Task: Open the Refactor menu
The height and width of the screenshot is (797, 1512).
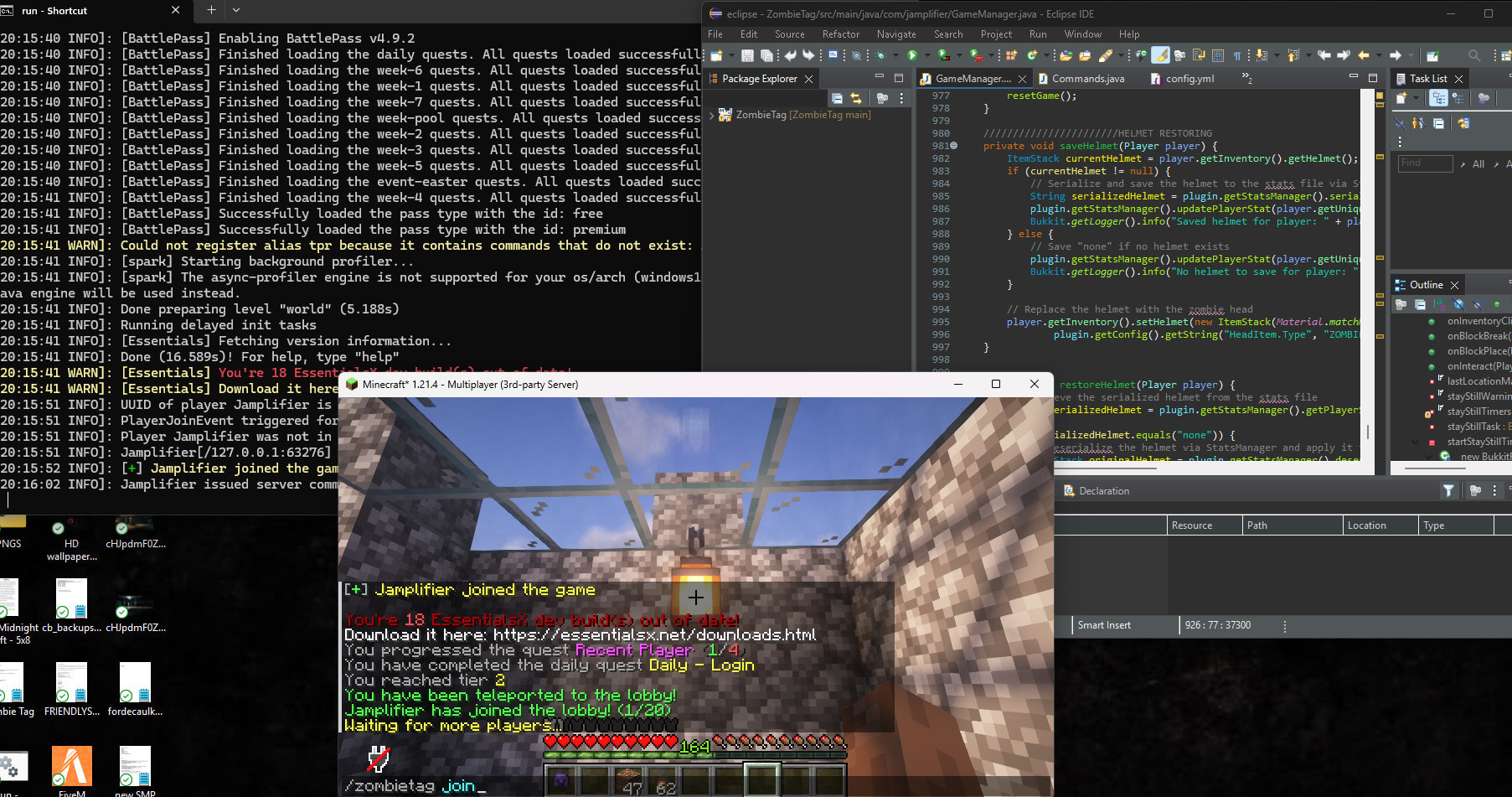Action: (x=840, y=34)
